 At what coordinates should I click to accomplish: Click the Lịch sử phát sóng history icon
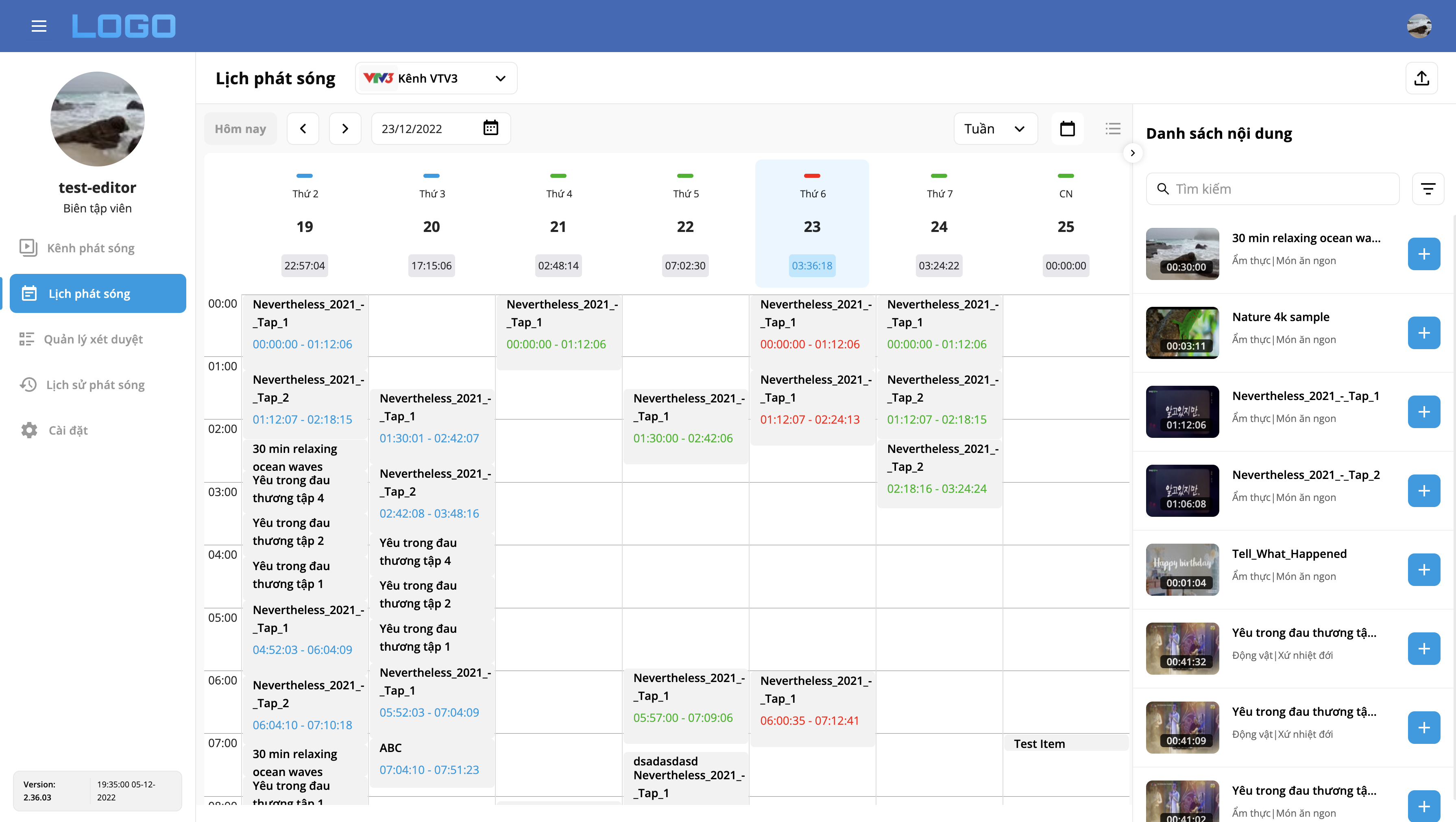click(28, 384)
